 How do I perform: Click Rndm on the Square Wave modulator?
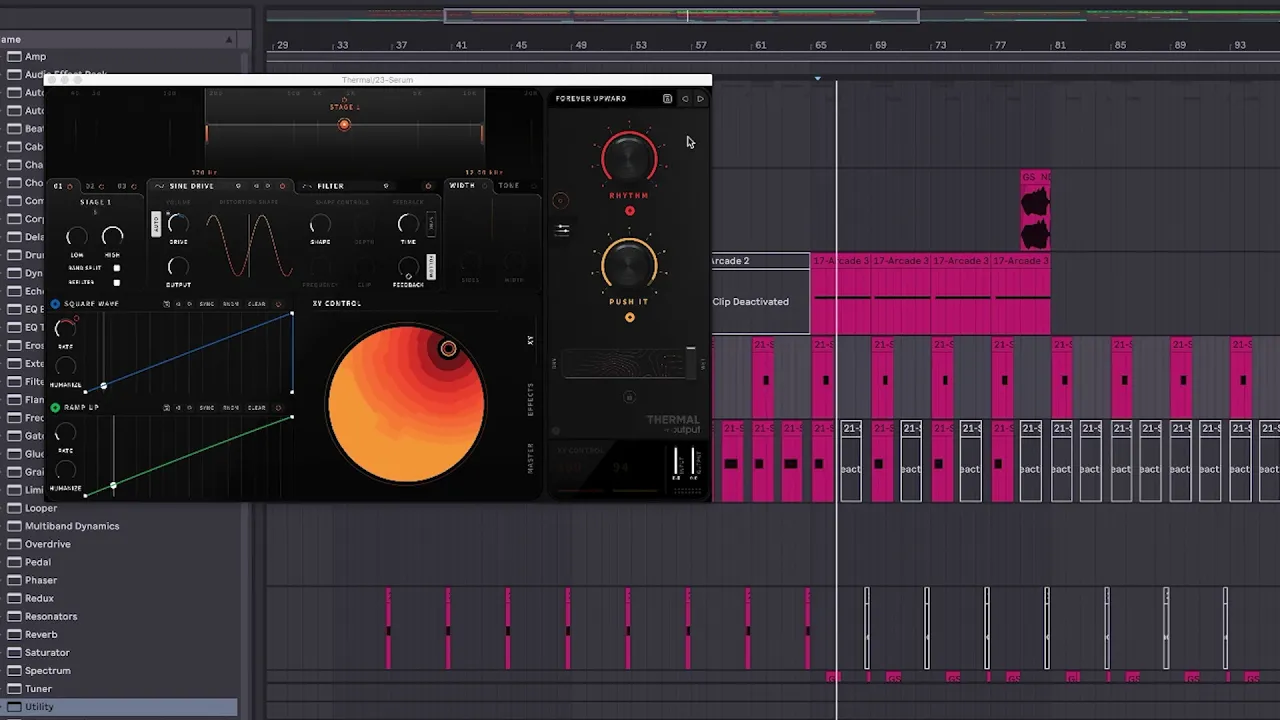tap(231, 304)
